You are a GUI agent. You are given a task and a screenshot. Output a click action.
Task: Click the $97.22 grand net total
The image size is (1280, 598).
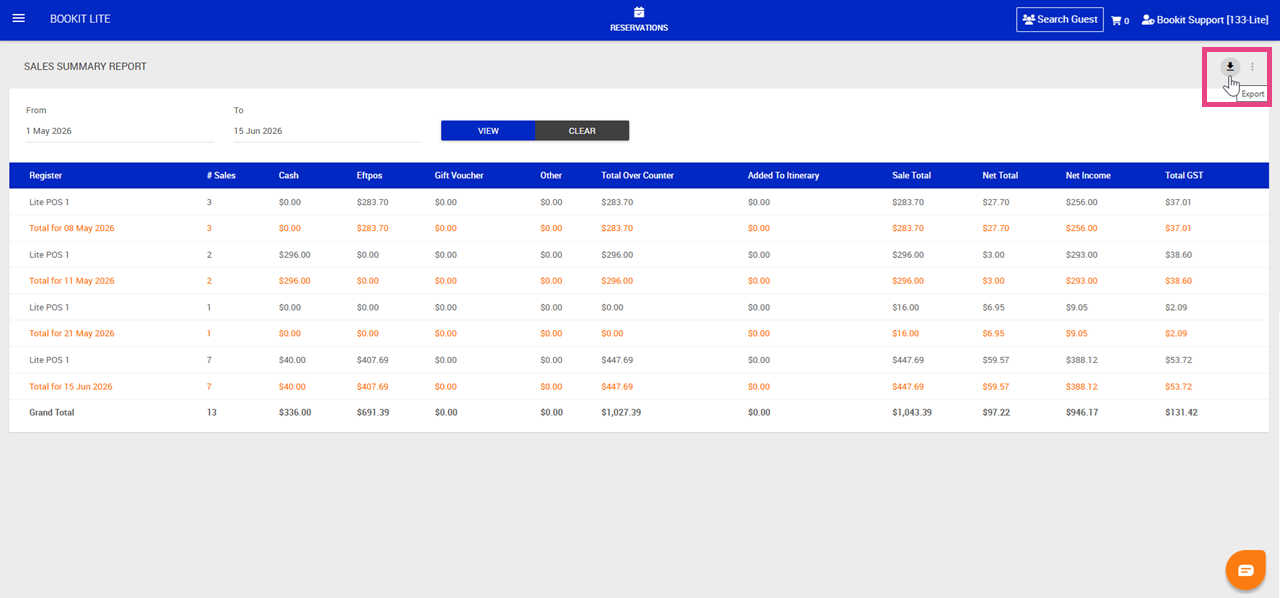coord(997,412)
